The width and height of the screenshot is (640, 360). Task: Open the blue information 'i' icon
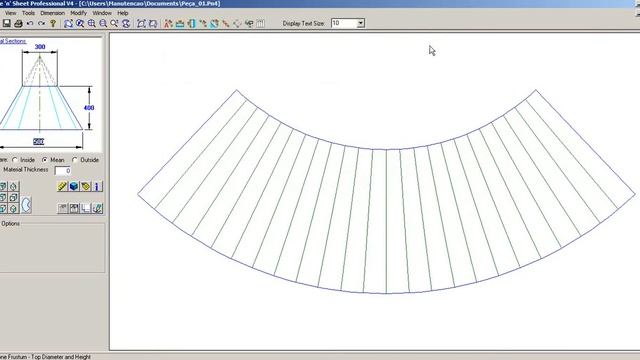pyautogui.click(x=97, y=187)
